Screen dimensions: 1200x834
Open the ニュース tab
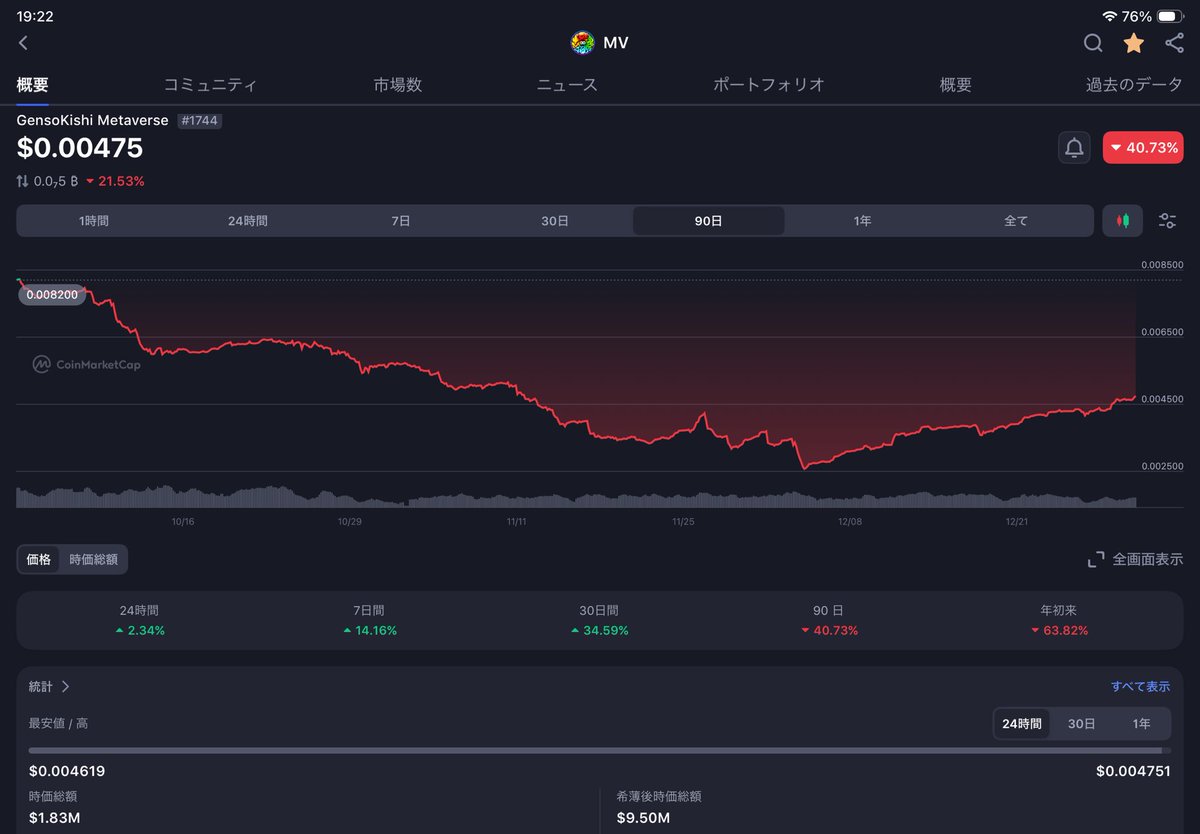click(x=567, y=85)
